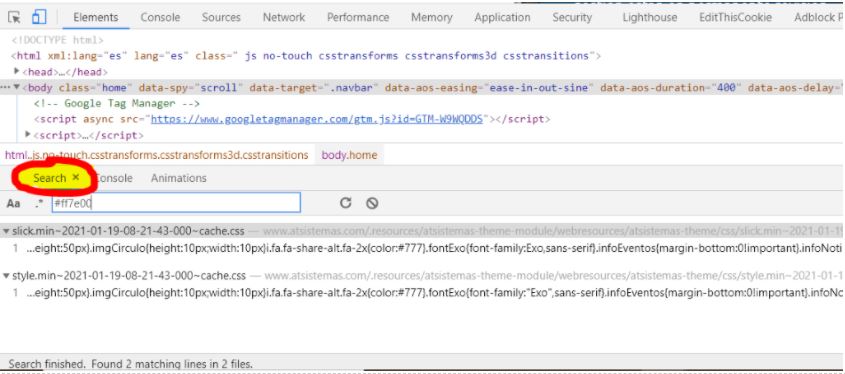The height and width of the screenshot is (374, 845).
Task: Collapse the body element node
Action: click(x=17, y=87)
